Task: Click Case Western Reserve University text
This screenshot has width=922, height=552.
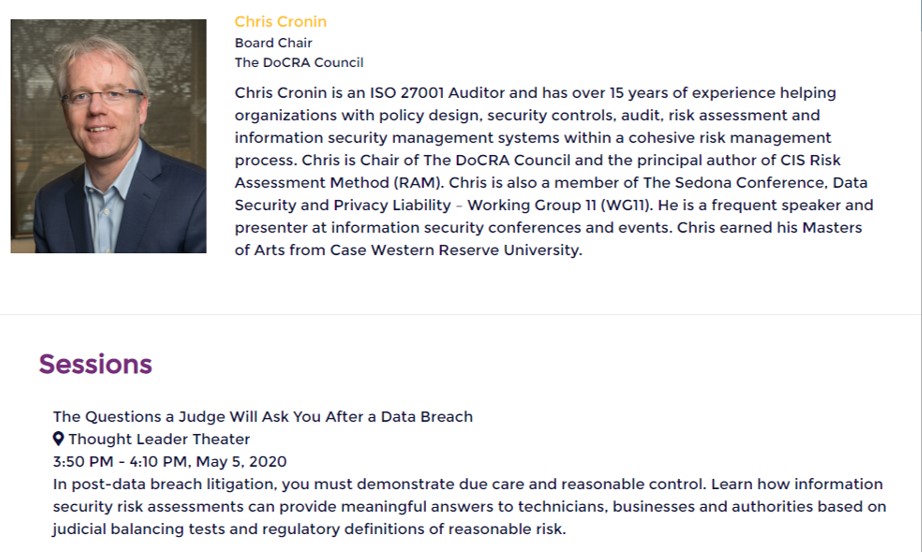Action: point(456,250)
